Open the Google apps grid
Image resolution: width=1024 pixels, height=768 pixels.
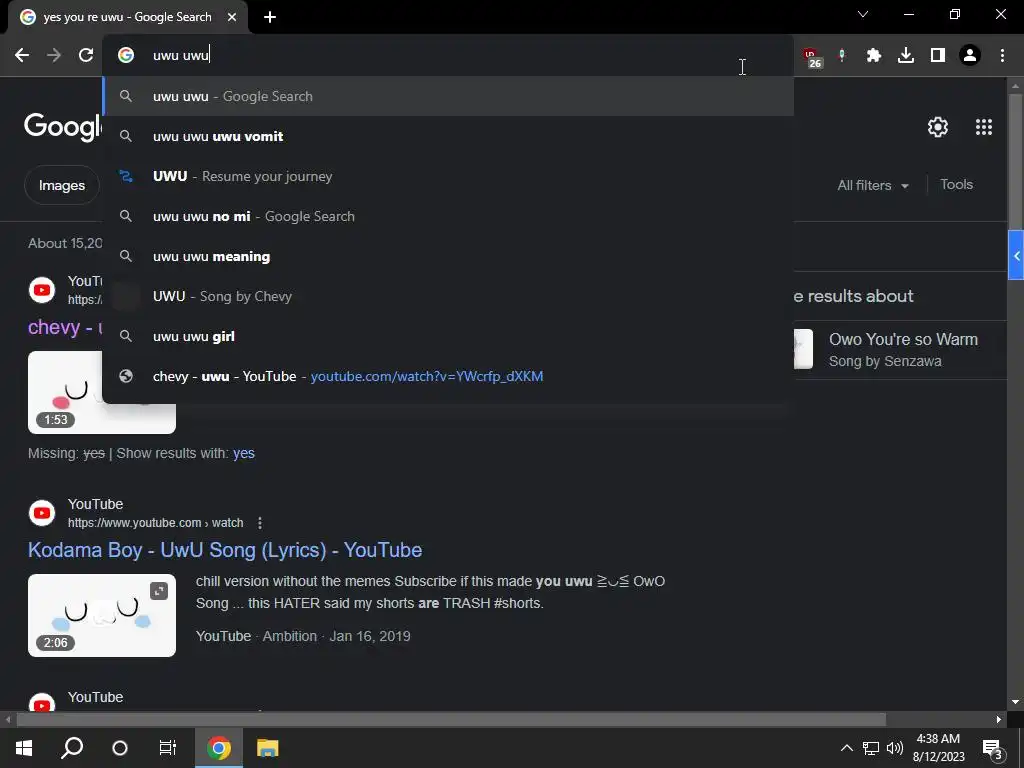coord(984,127)
